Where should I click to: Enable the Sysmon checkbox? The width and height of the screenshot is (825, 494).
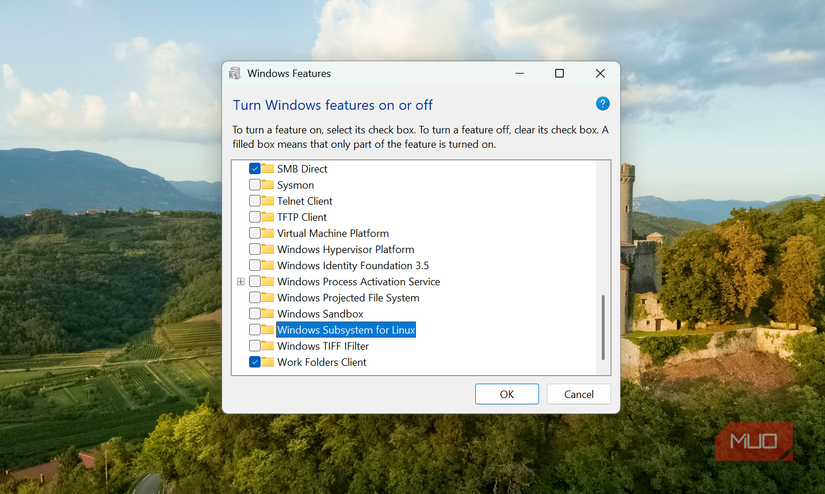[255, 185]
